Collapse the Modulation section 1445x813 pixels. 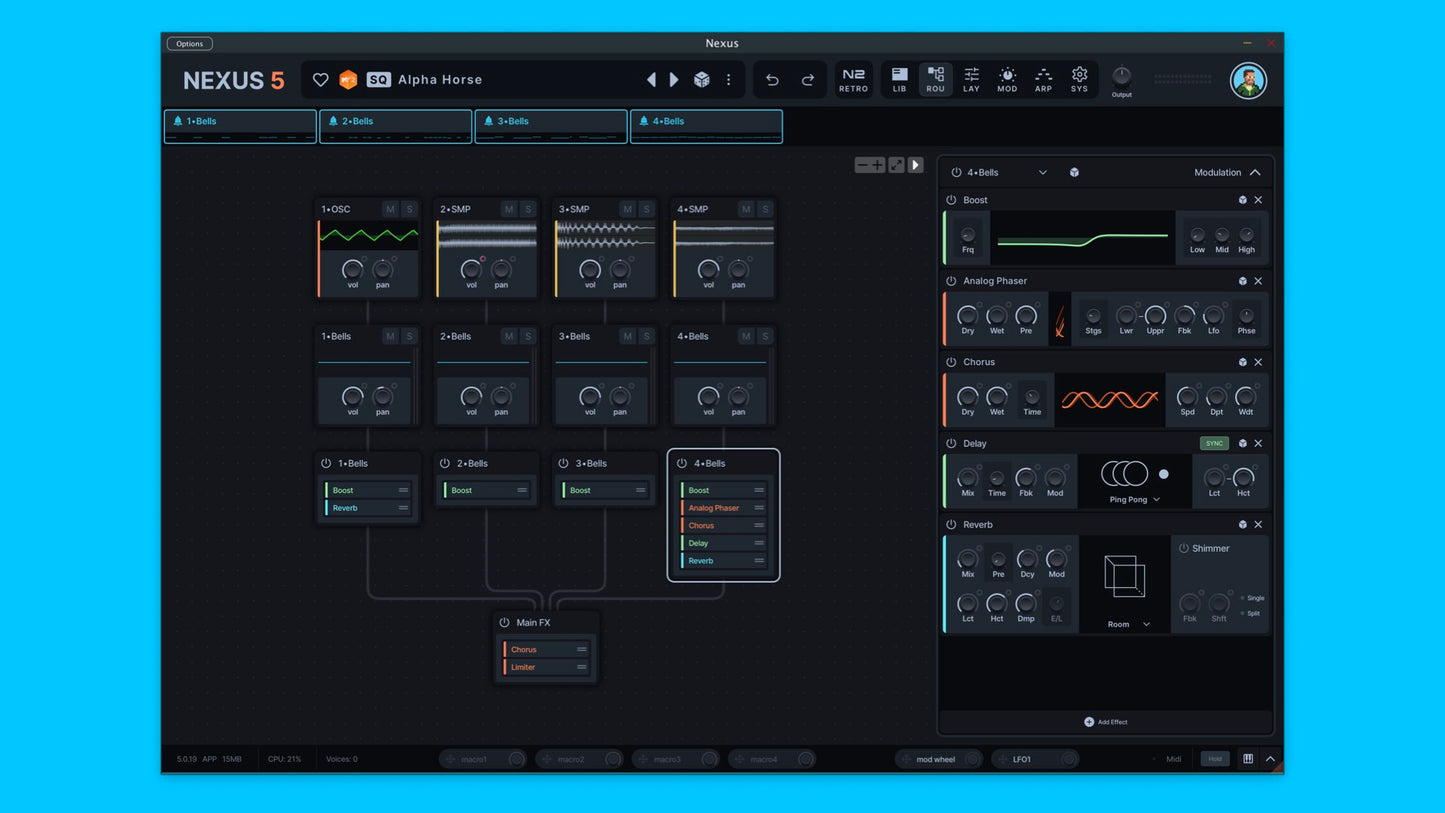1255,172
